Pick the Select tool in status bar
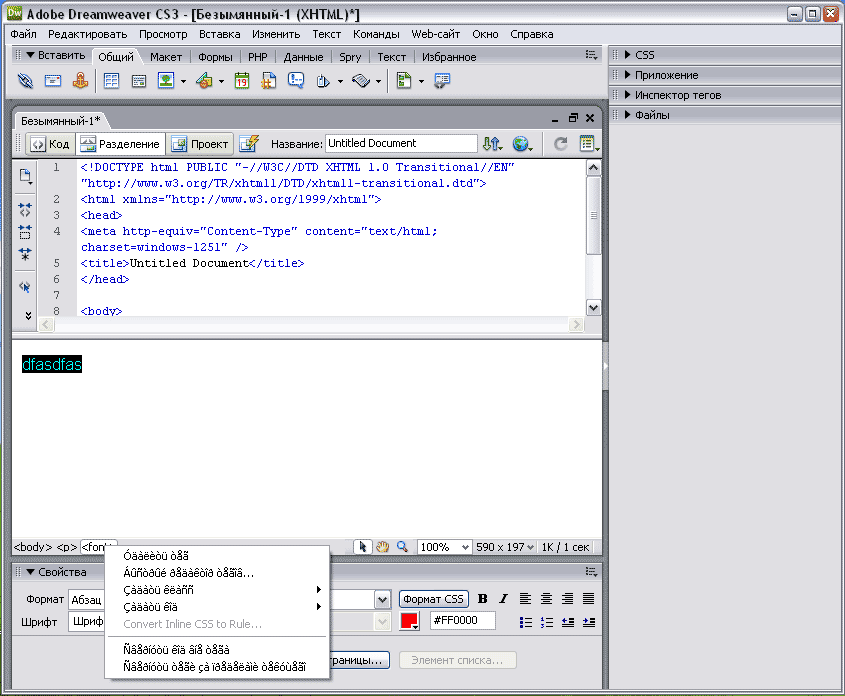Image resolution: width=845 pixels, height=696 pixels. click(362, 547)
